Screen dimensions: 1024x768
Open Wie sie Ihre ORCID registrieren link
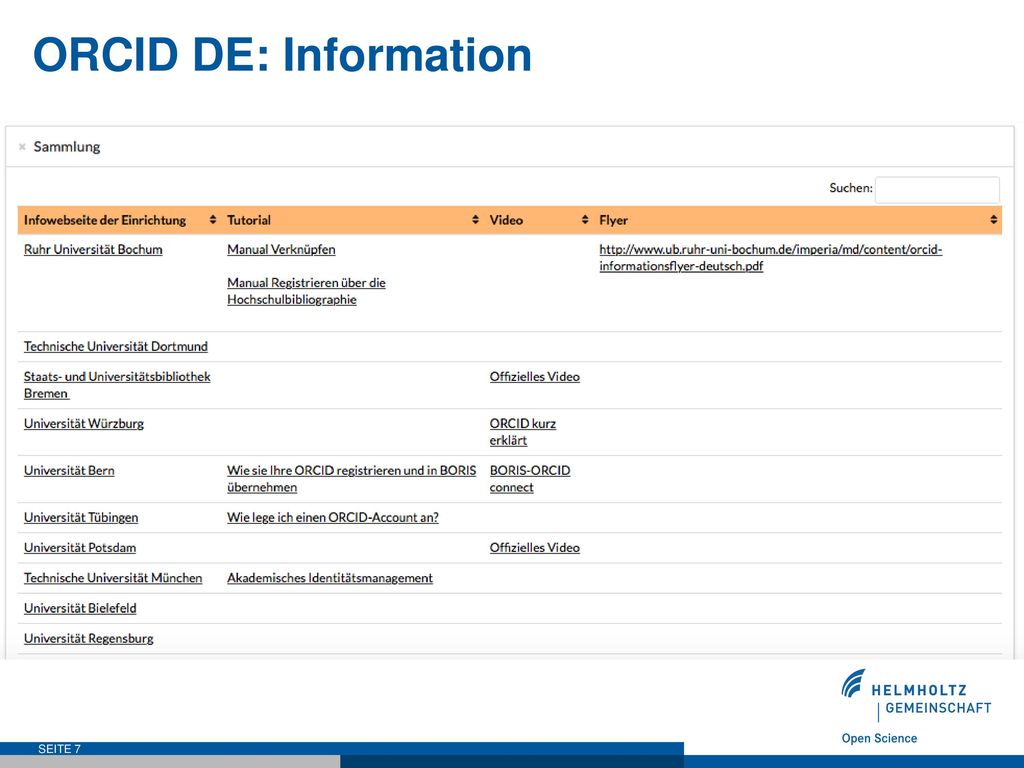[x=351, y=479]
